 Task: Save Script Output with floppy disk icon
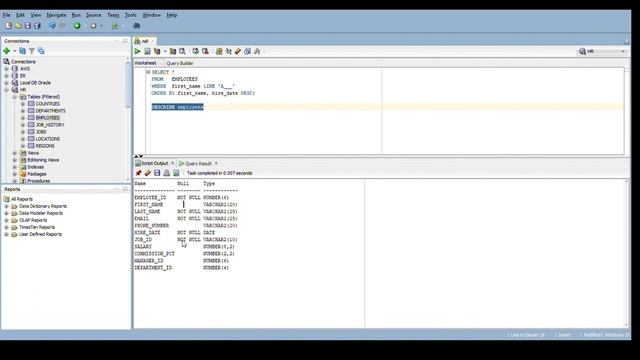click(x=157, y=173)
